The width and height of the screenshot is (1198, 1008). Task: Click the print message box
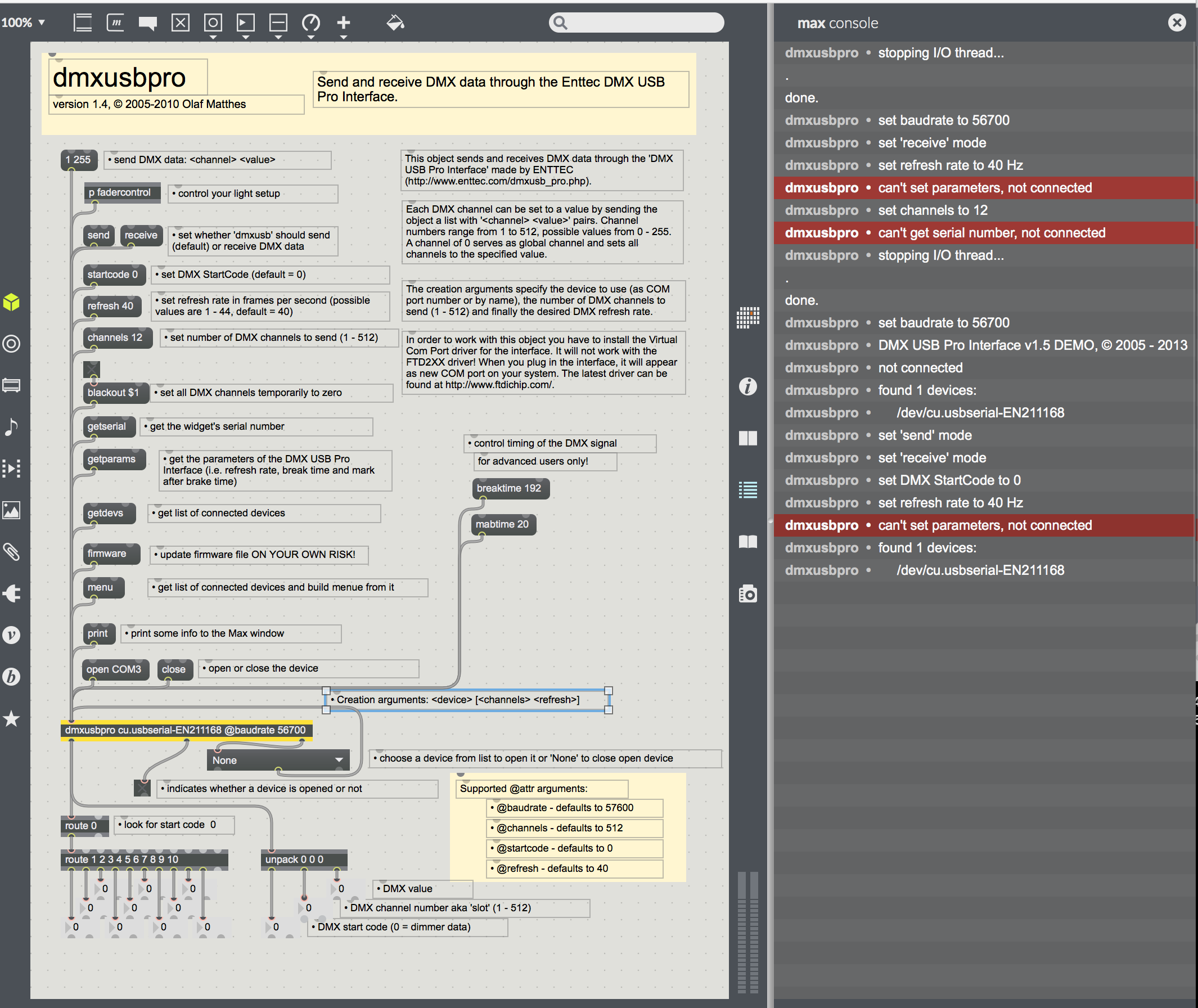click(x=98, y=634)
